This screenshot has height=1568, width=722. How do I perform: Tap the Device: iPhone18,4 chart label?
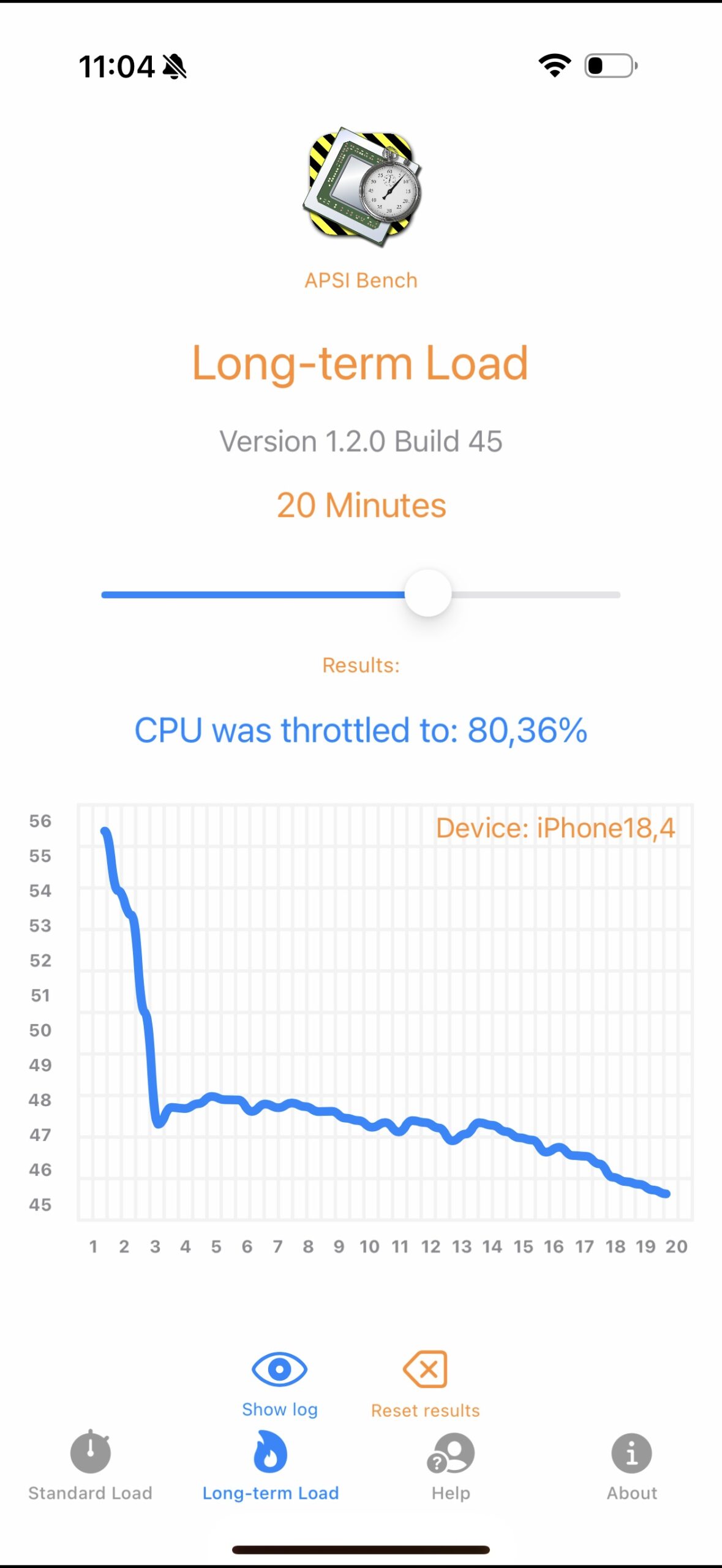555,828
